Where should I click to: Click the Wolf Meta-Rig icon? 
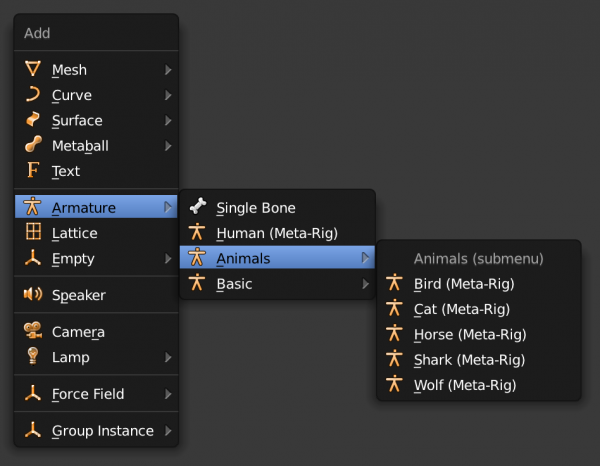(395, 384)
